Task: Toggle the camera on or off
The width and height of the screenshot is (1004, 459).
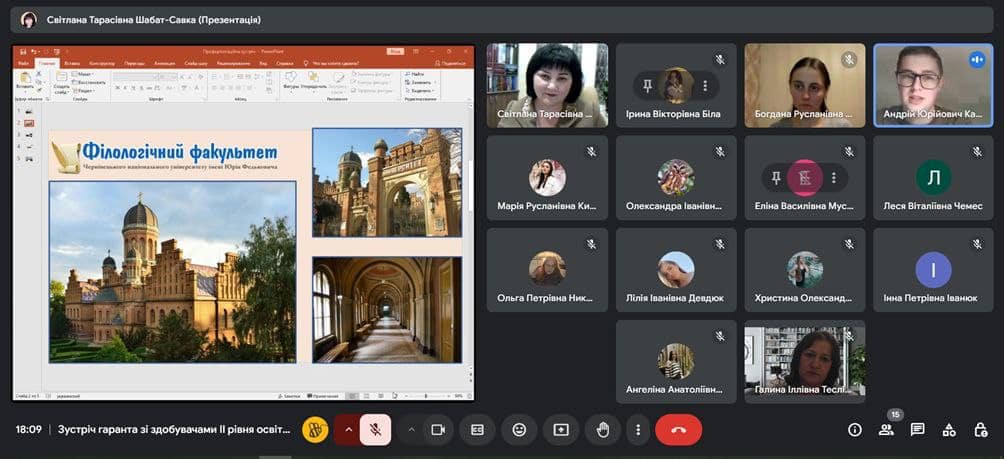Action: (438, 430)
